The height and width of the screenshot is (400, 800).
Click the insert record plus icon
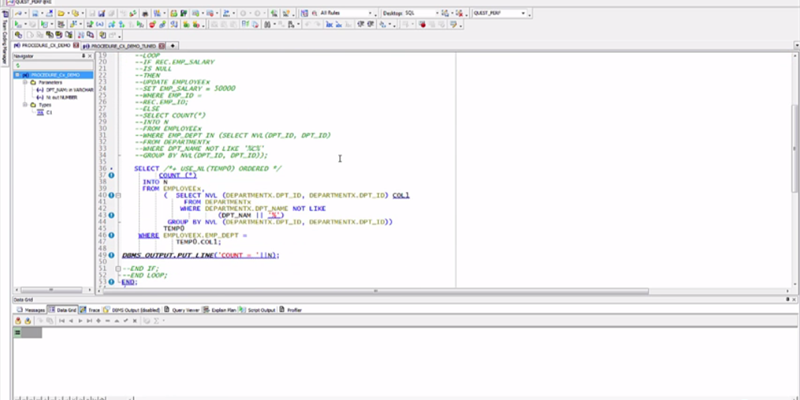coord(98,320)
